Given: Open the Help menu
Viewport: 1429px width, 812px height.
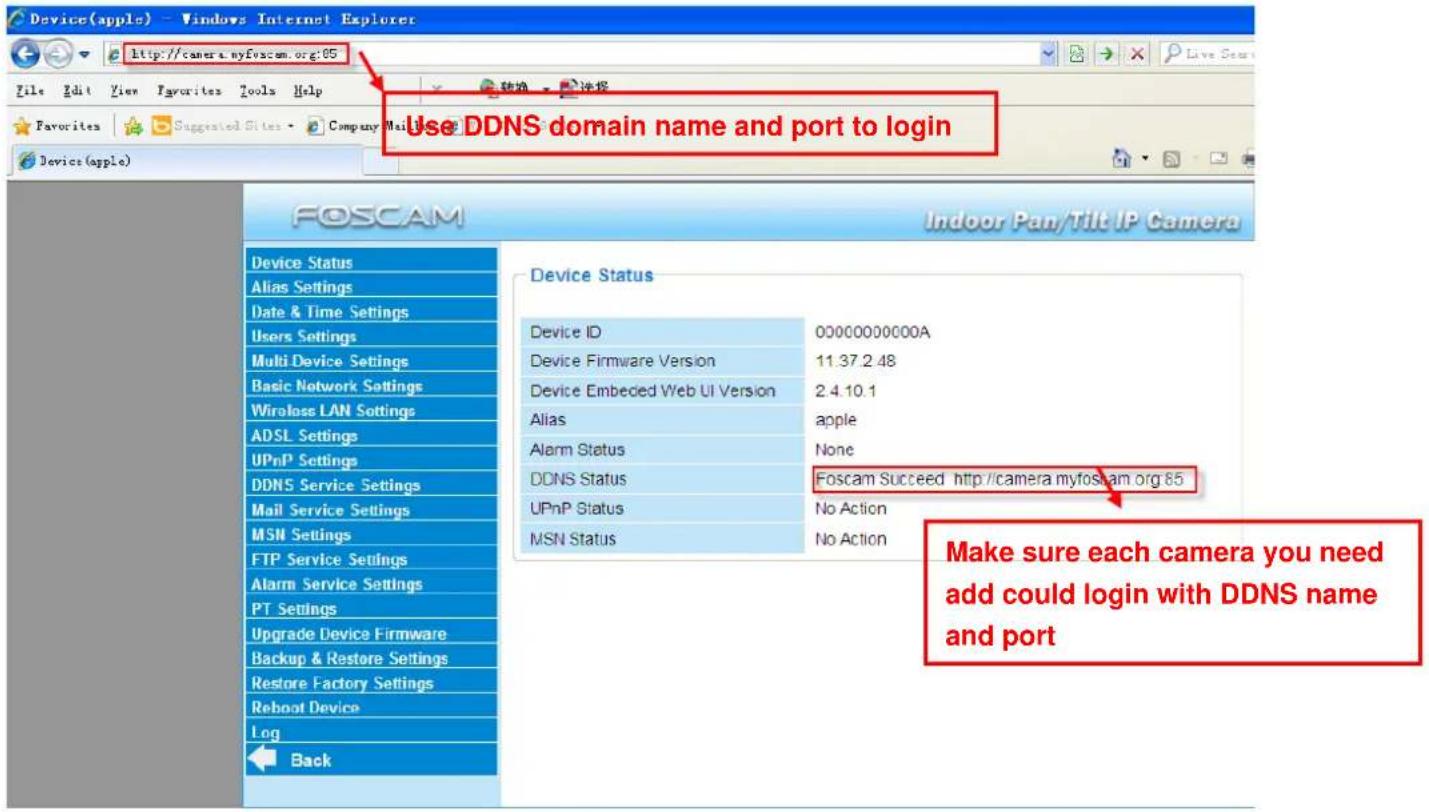Looking at the screenshot, I should click(x=307, y=90).
